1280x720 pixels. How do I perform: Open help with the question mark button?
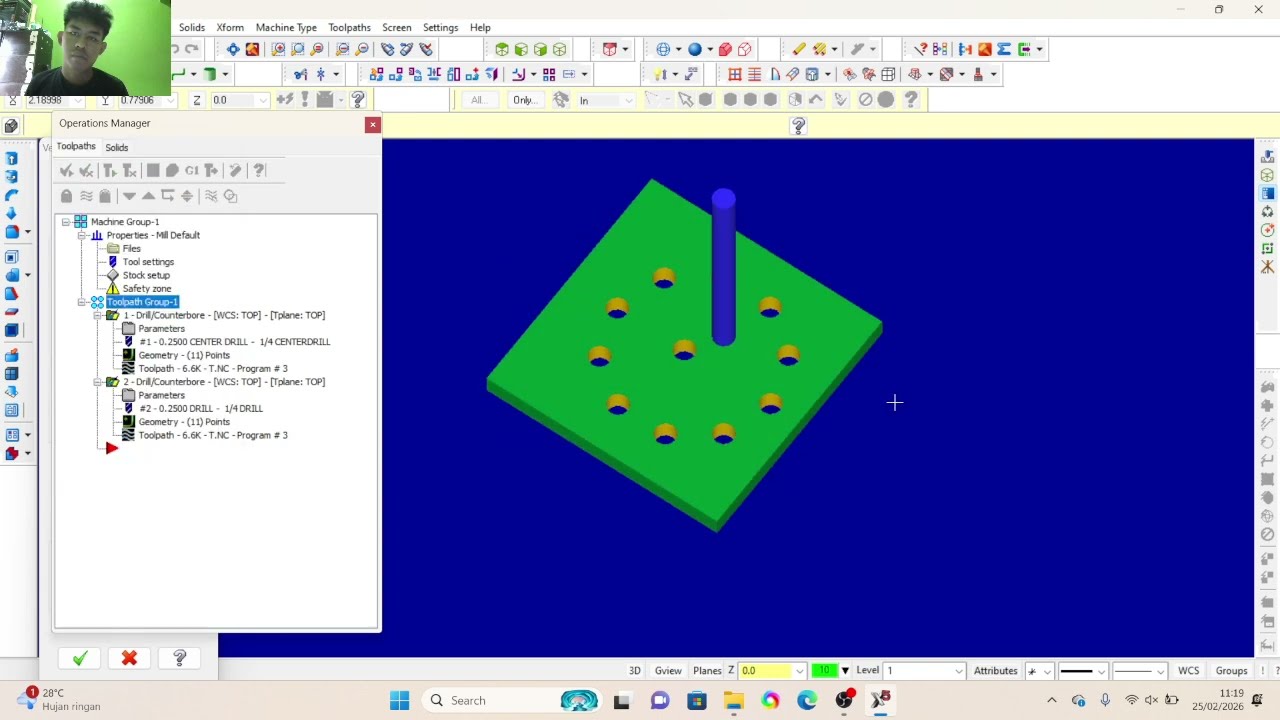180,658
